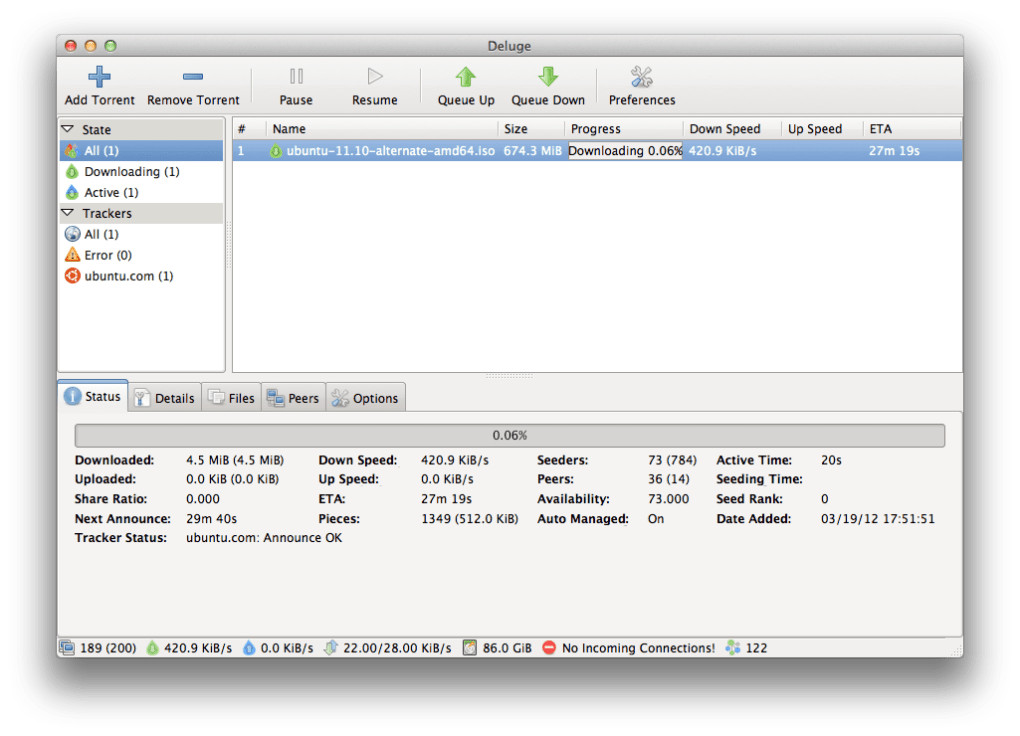This screenshot has height=736, width=1020.
Task: Select the All (1) state filter
Action: coord(141,150)
